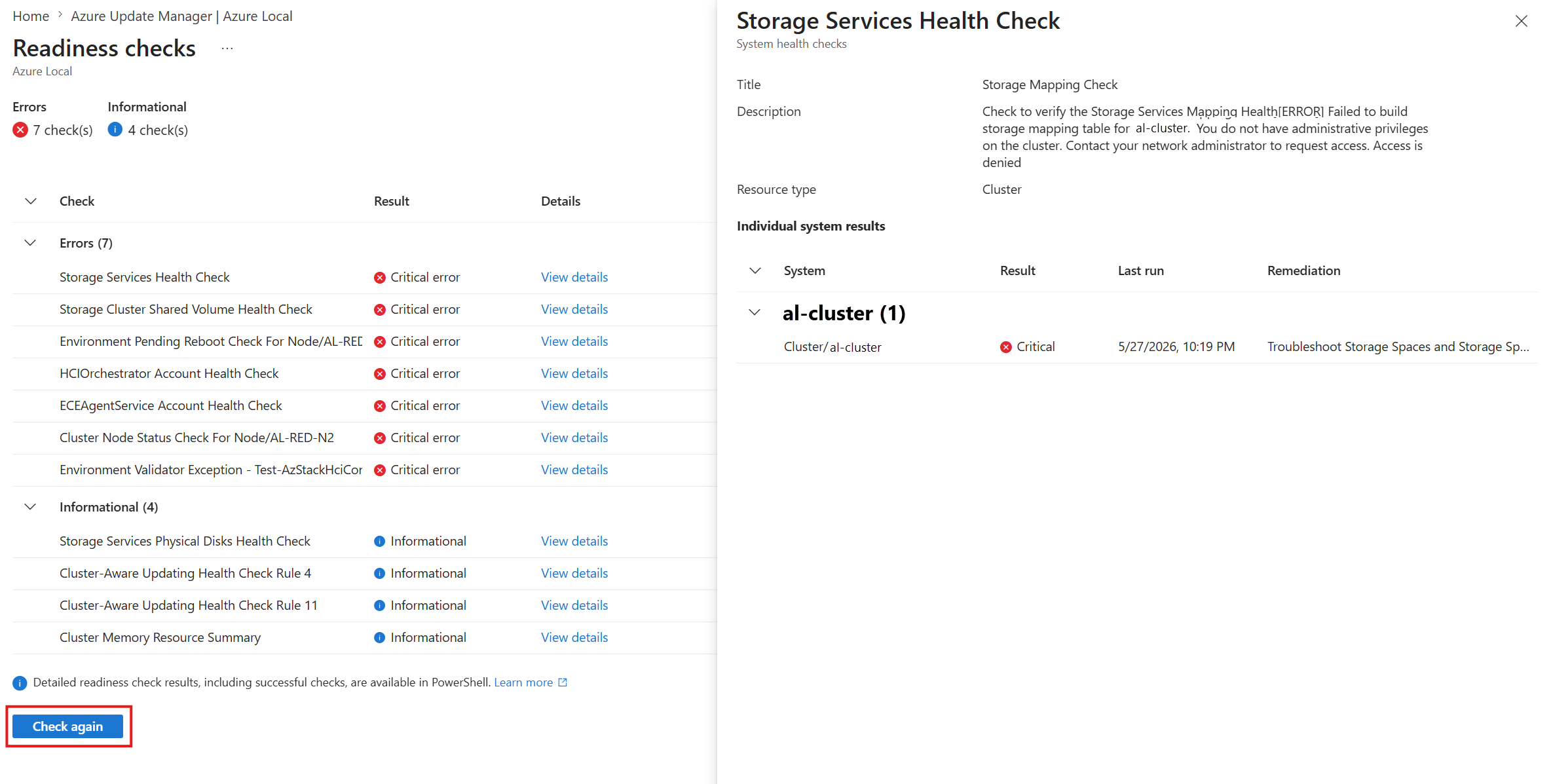View details for Cluster Node Status Check

coord(574,438)
